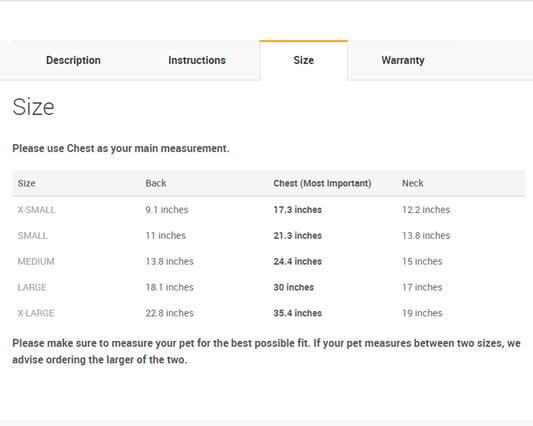Select the MEDIUM size row label

pos(36,261)
